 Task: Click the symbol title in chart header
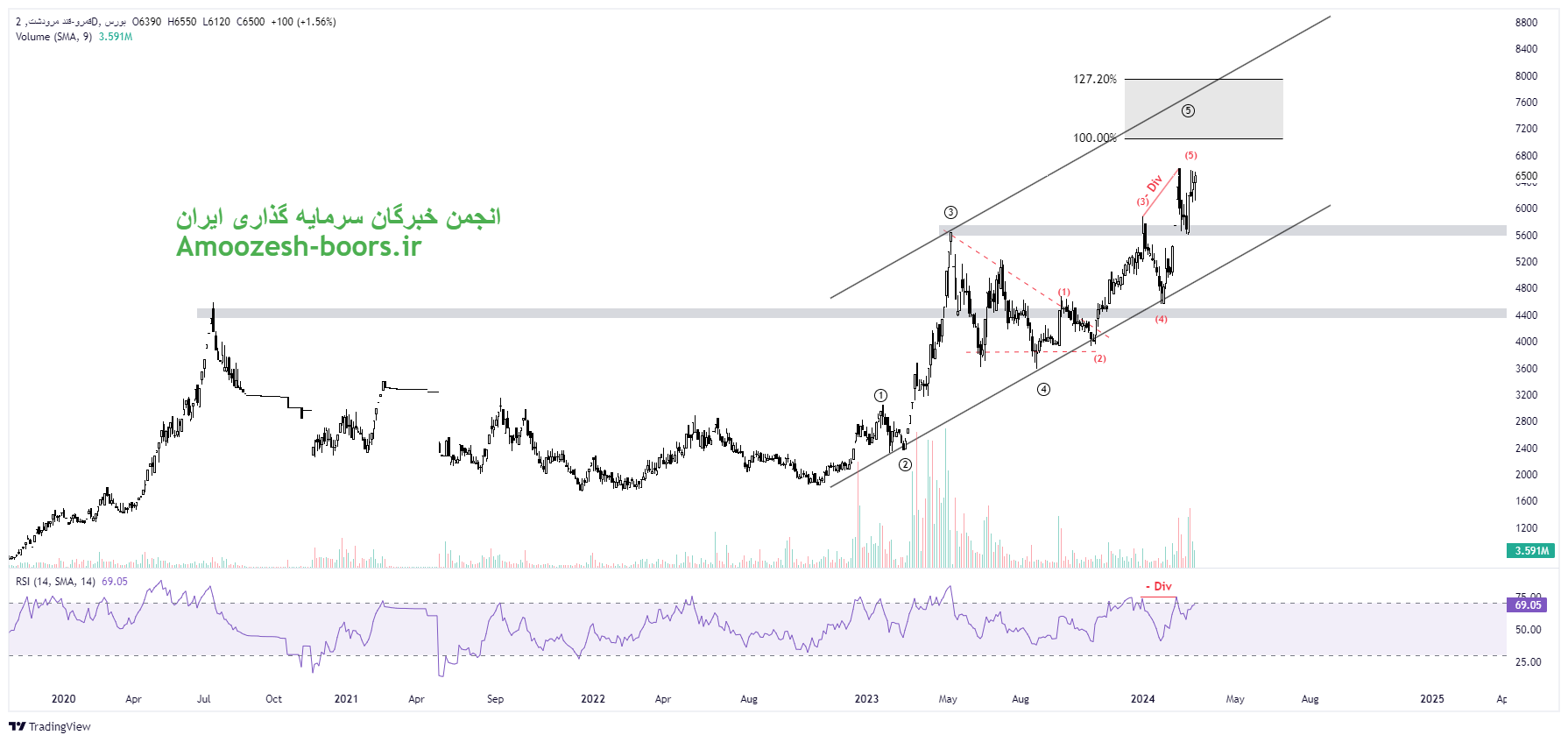coord(70,21)
